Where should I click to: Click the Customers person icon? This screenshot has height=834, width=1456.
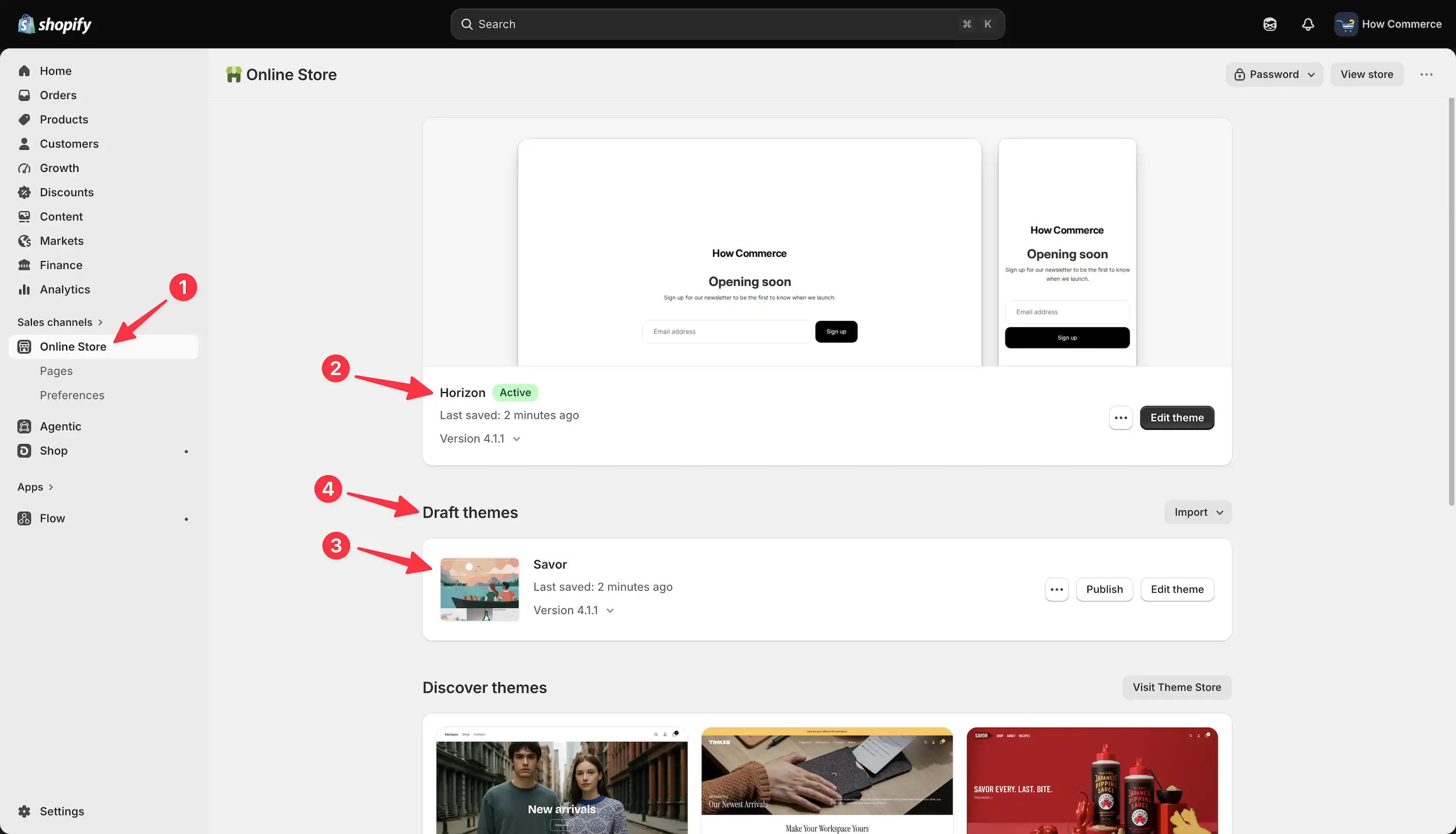(24, 144)
